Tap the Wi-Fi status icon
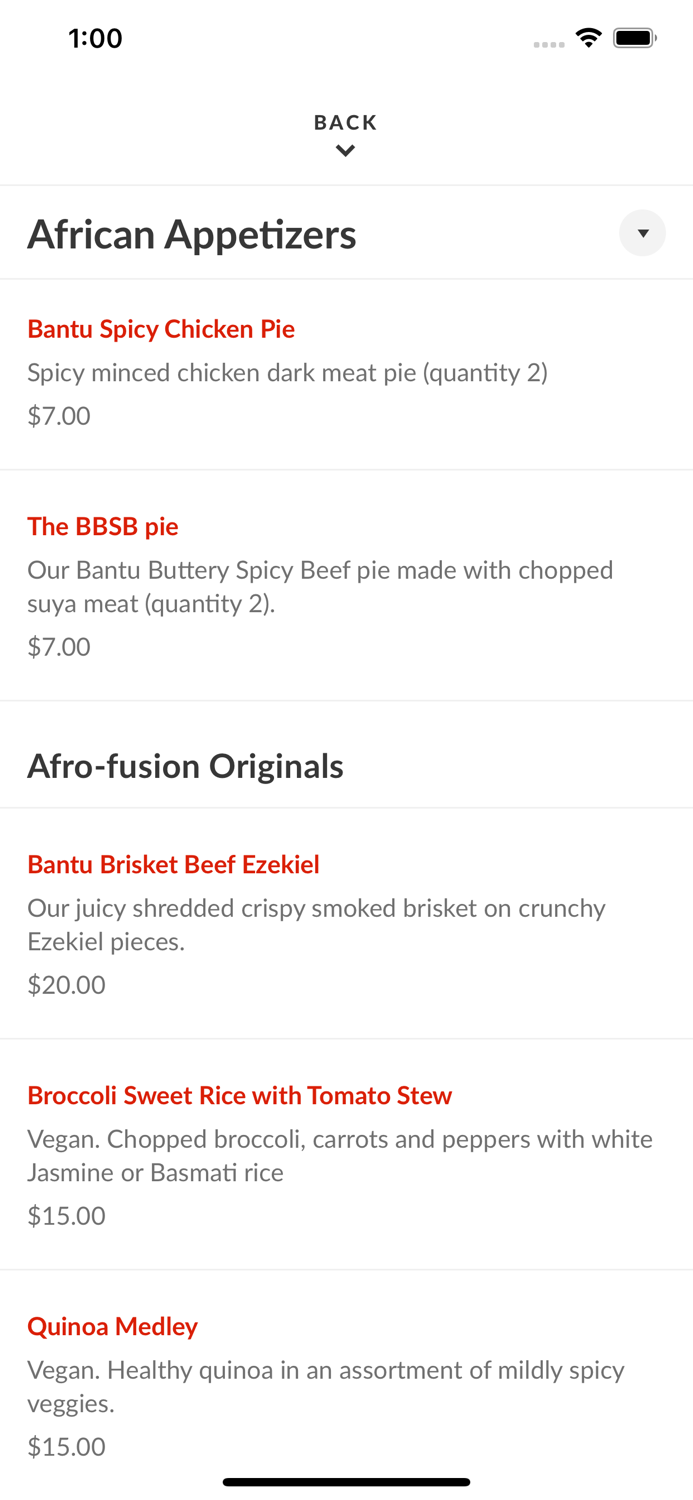Screen dimensions: 693x1500 pos(588,38)
